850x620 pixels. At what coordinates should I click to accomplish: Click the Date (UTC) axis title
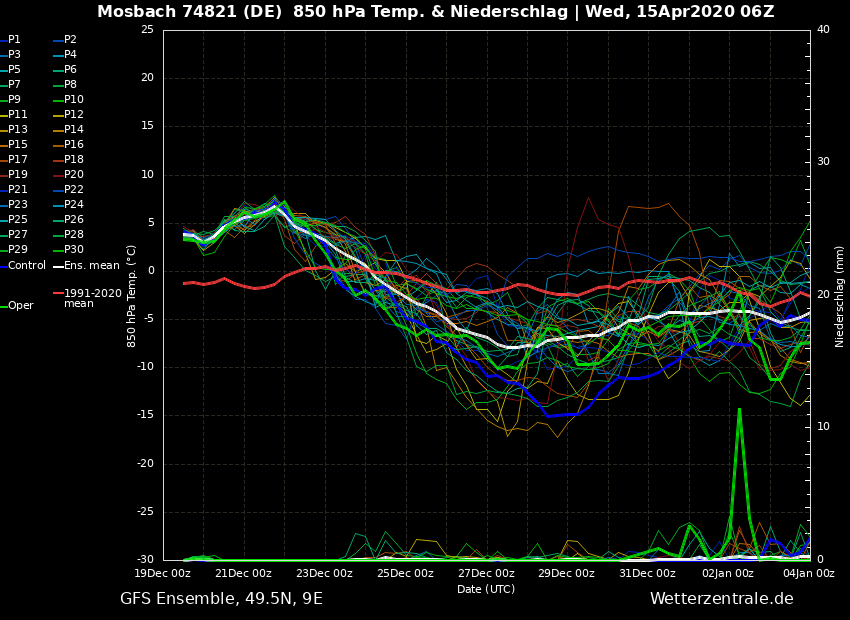(x=486, y=589)
